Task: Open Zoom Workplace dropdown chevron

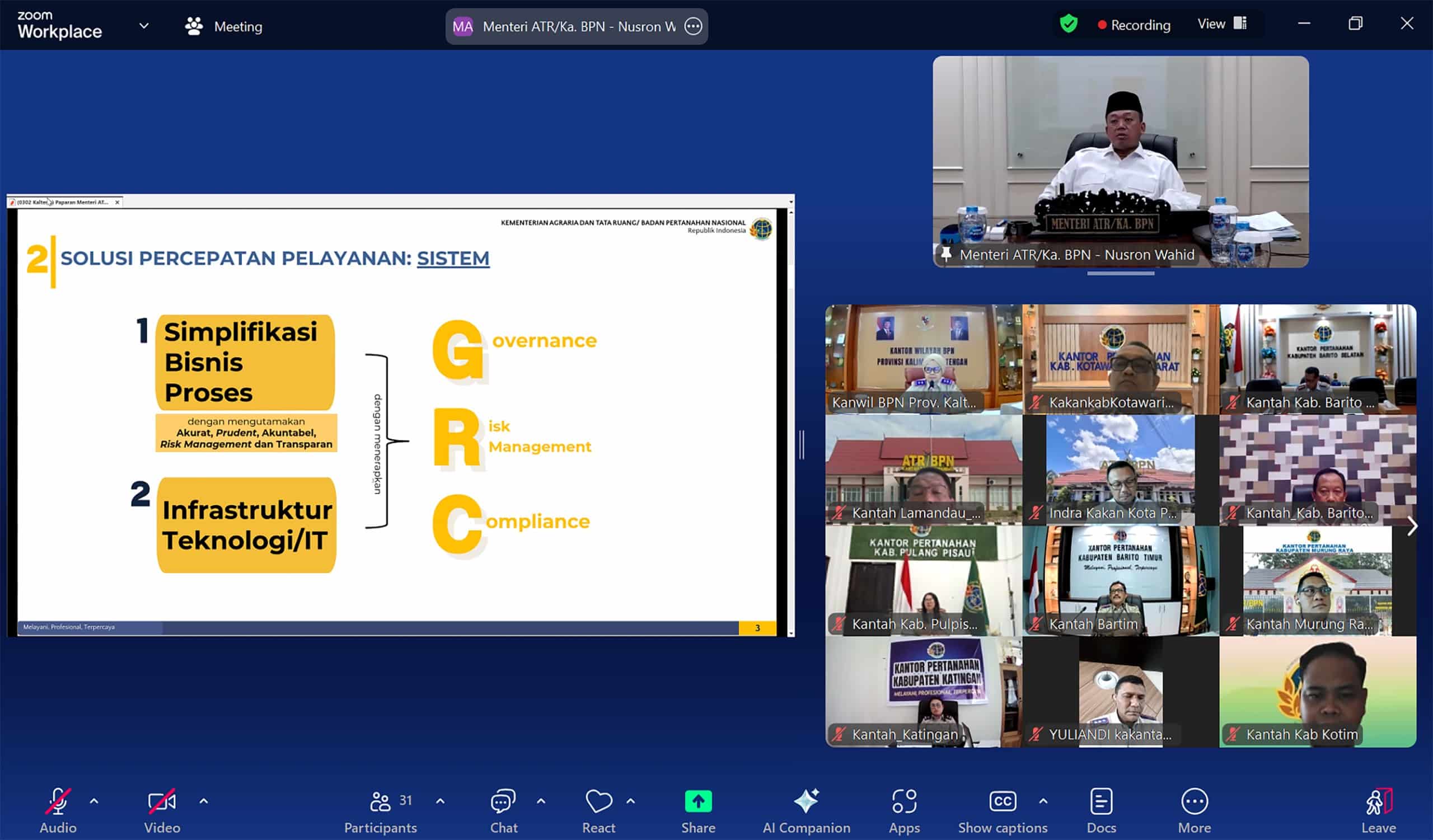Action: 144,26
